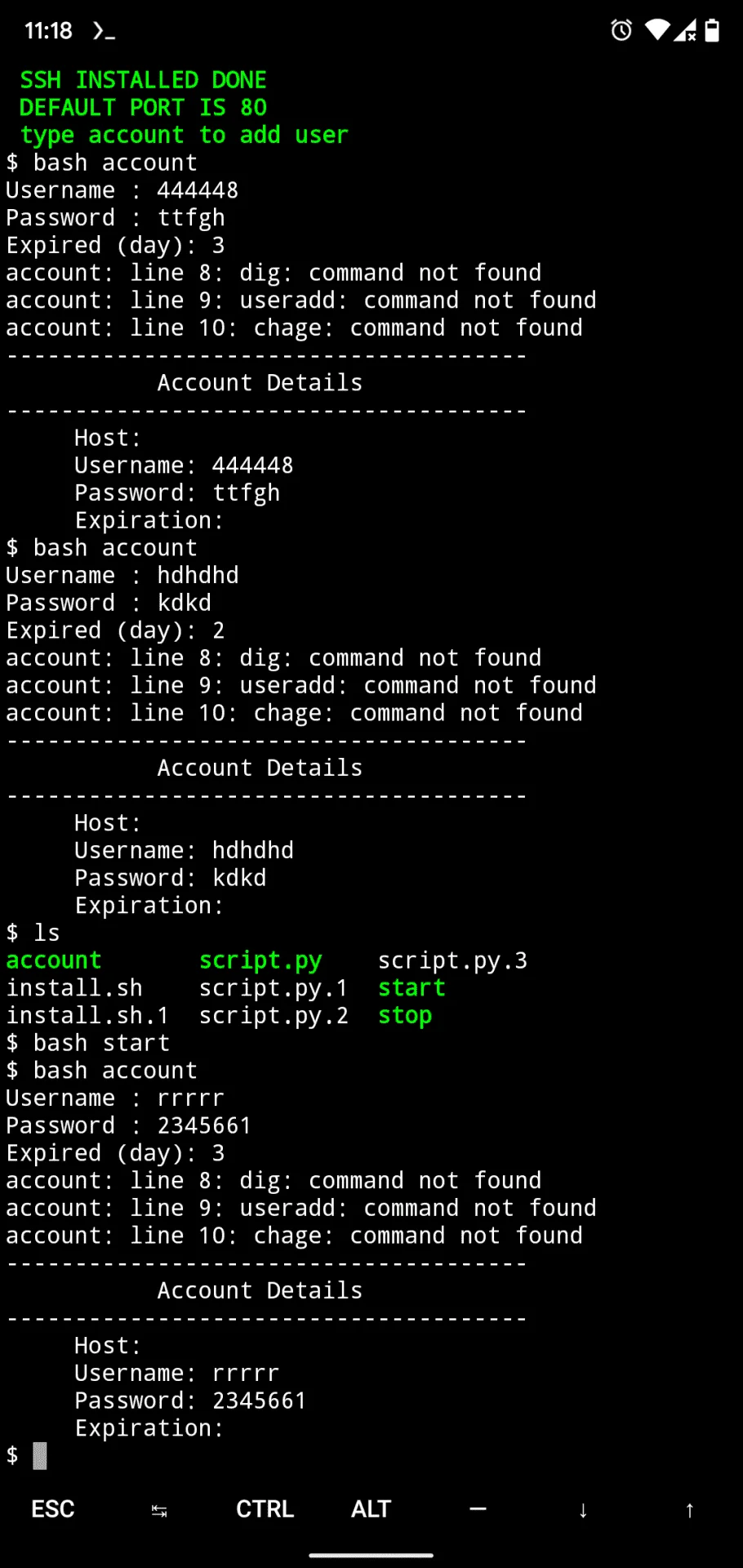743x1568 pixels.
Task: Tap the 'install.sh.1' file name
Action: coord(87,1016)
